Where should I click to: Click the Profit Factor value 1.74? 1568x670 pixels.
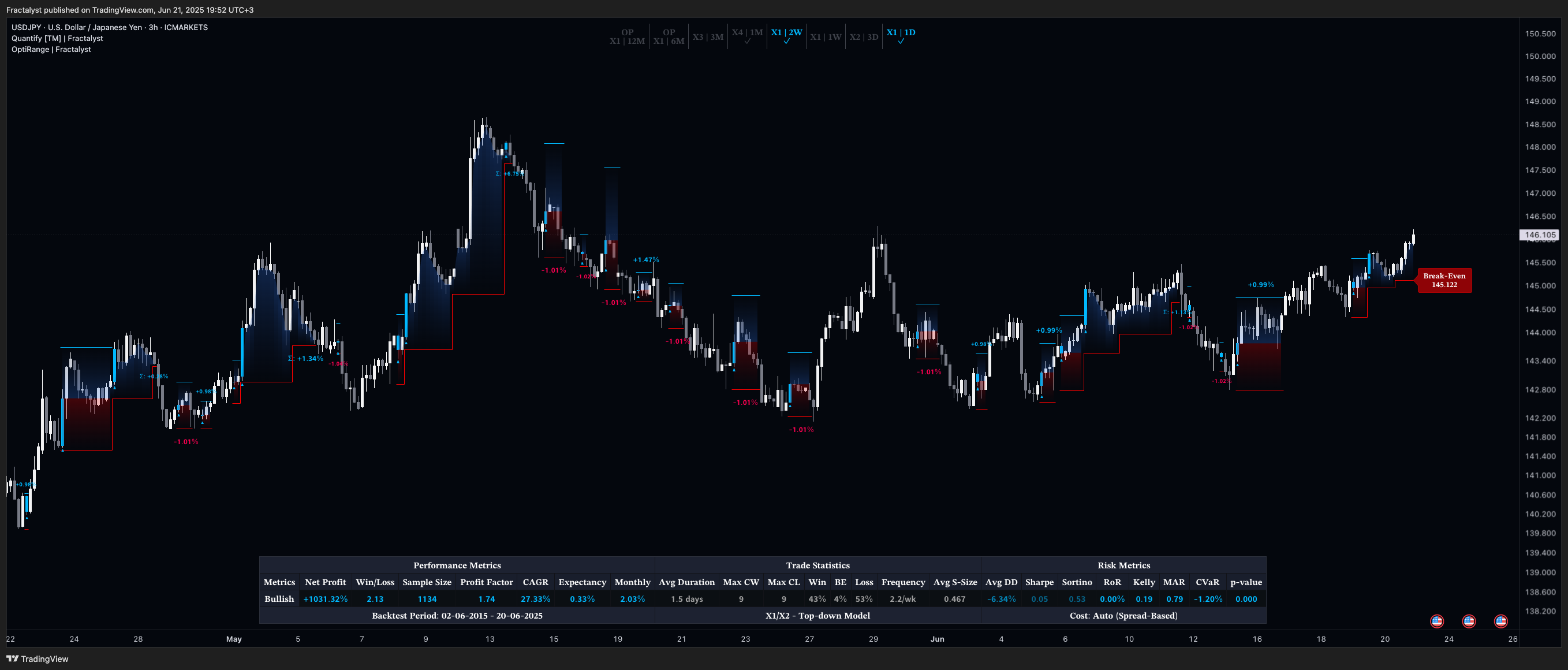click(486, 599)
